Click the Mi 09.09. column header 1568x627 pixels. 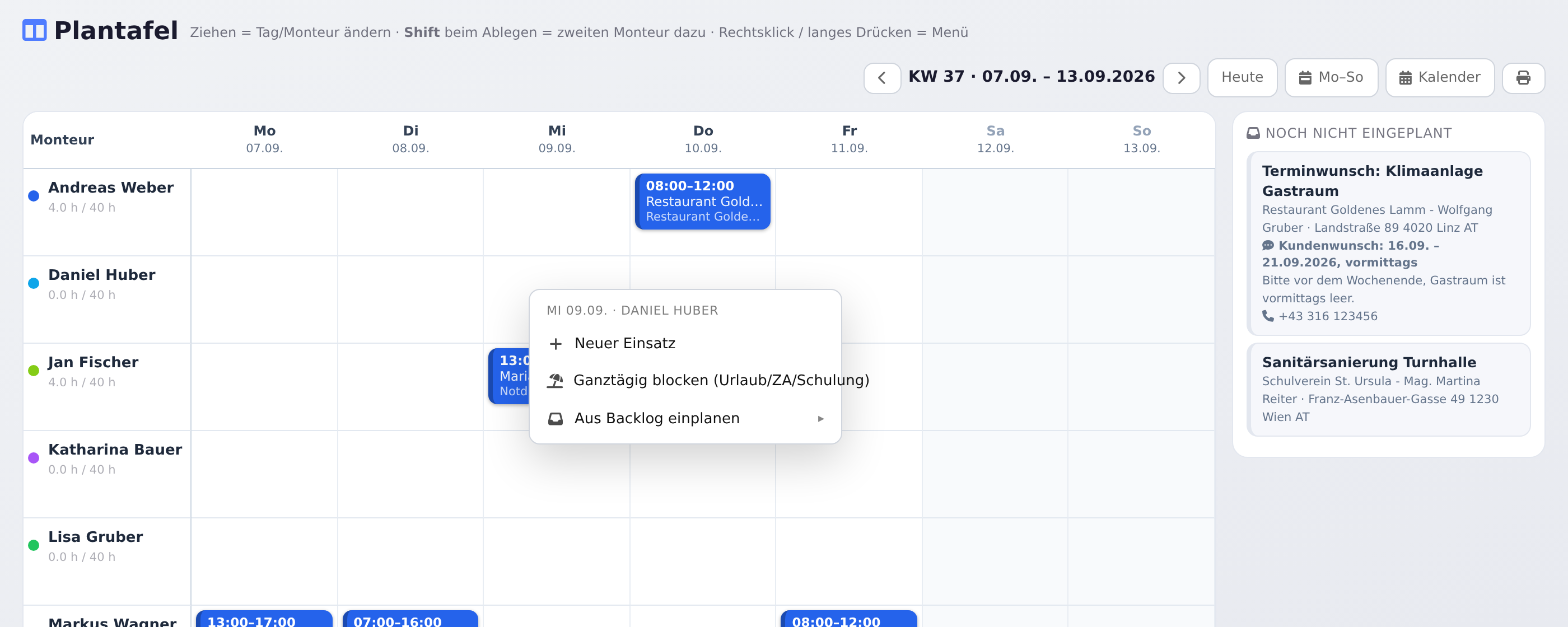pos(556,139)
